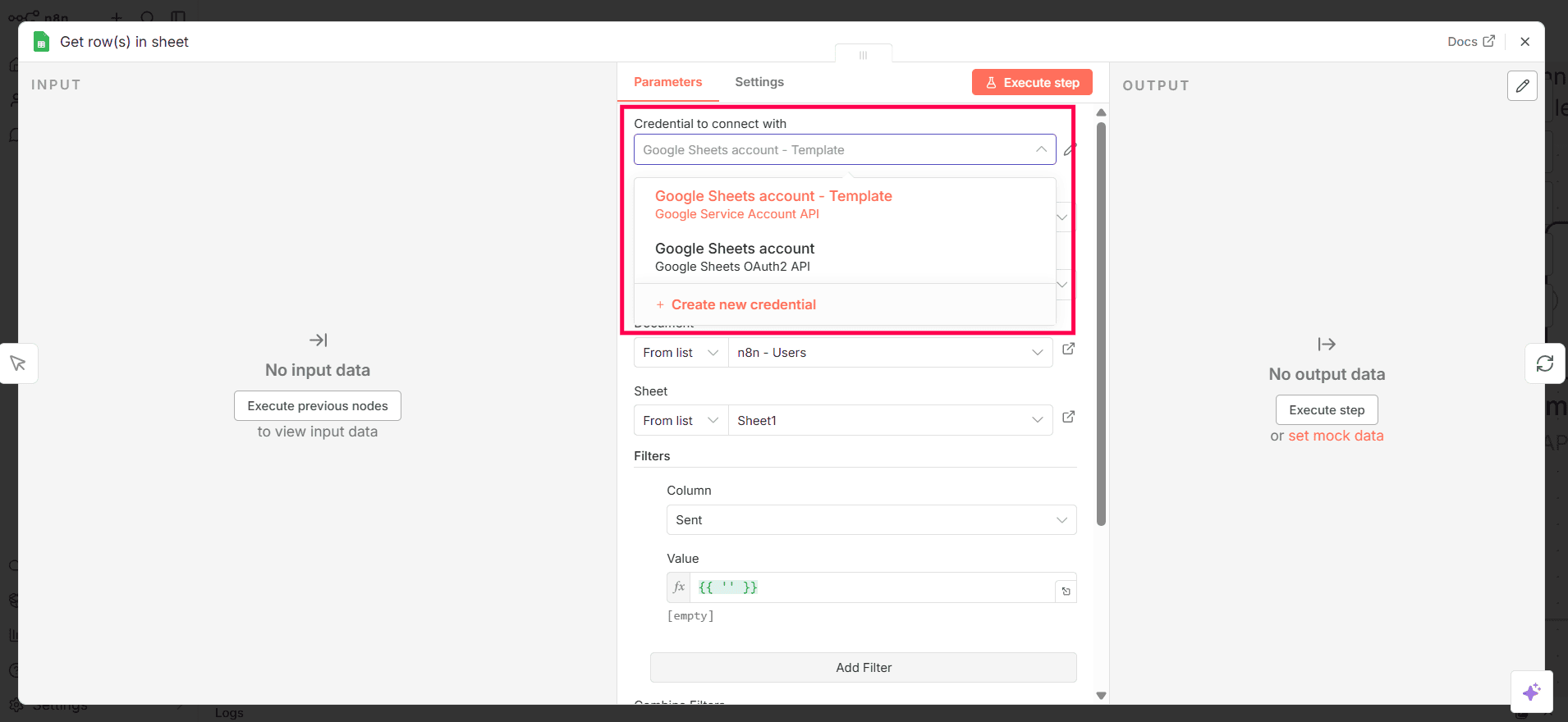
Task: Open the Document 'From list' mode dropdown
Action: (681, 353)
